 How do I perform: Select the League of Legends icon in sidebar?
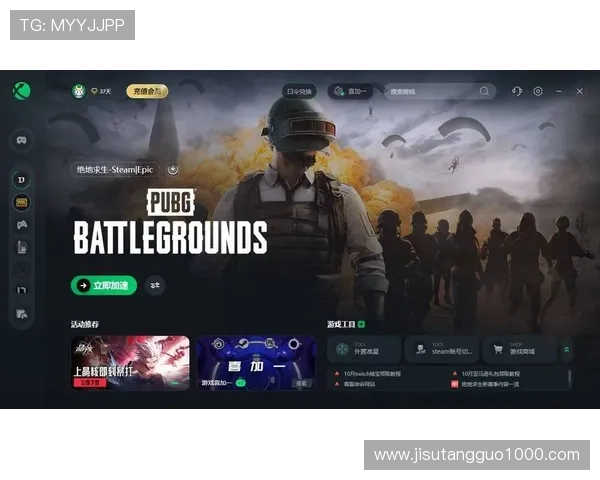[x=22, y=247]
